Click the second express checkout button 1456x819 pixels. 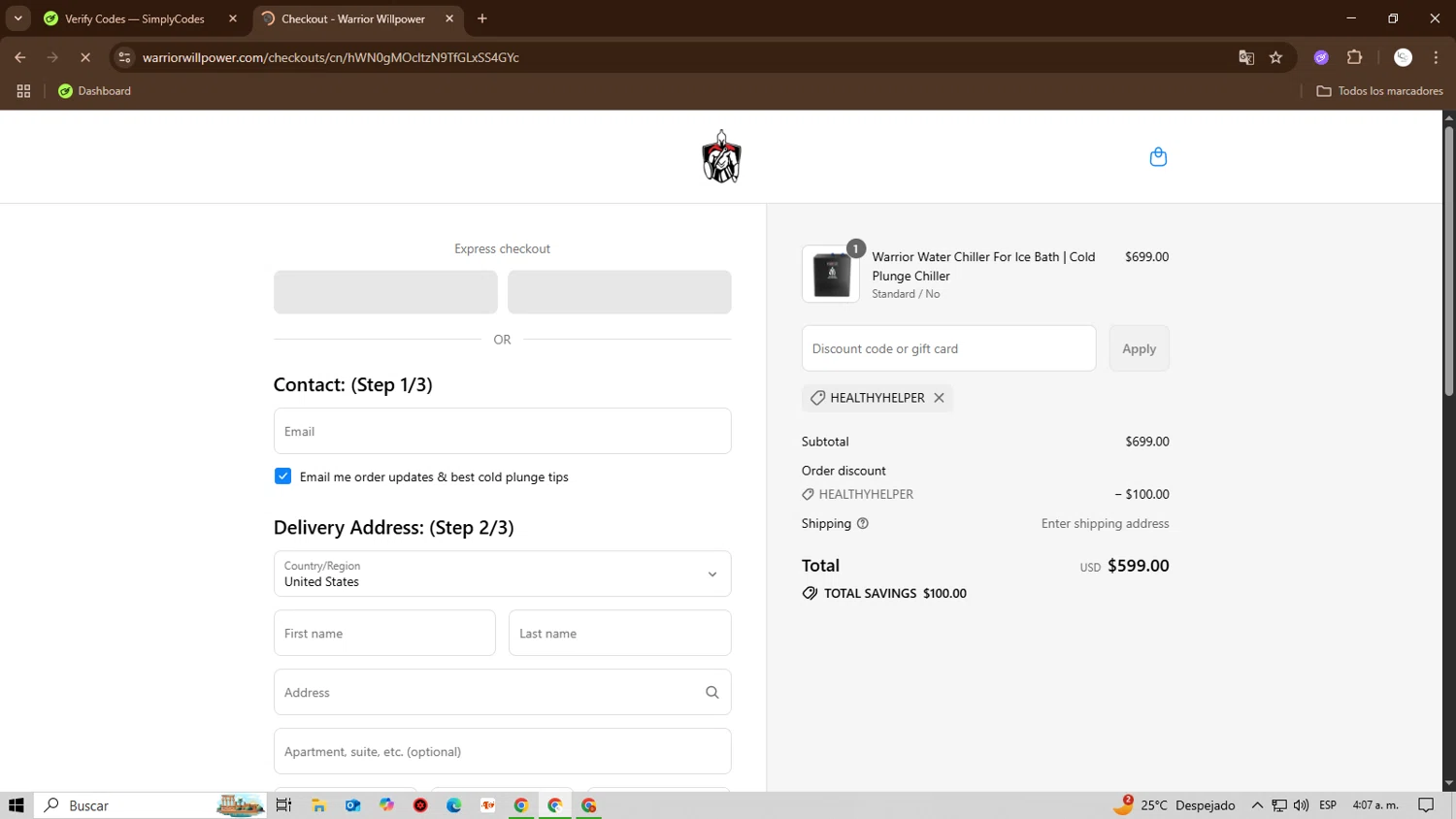(x=619, y=292)
